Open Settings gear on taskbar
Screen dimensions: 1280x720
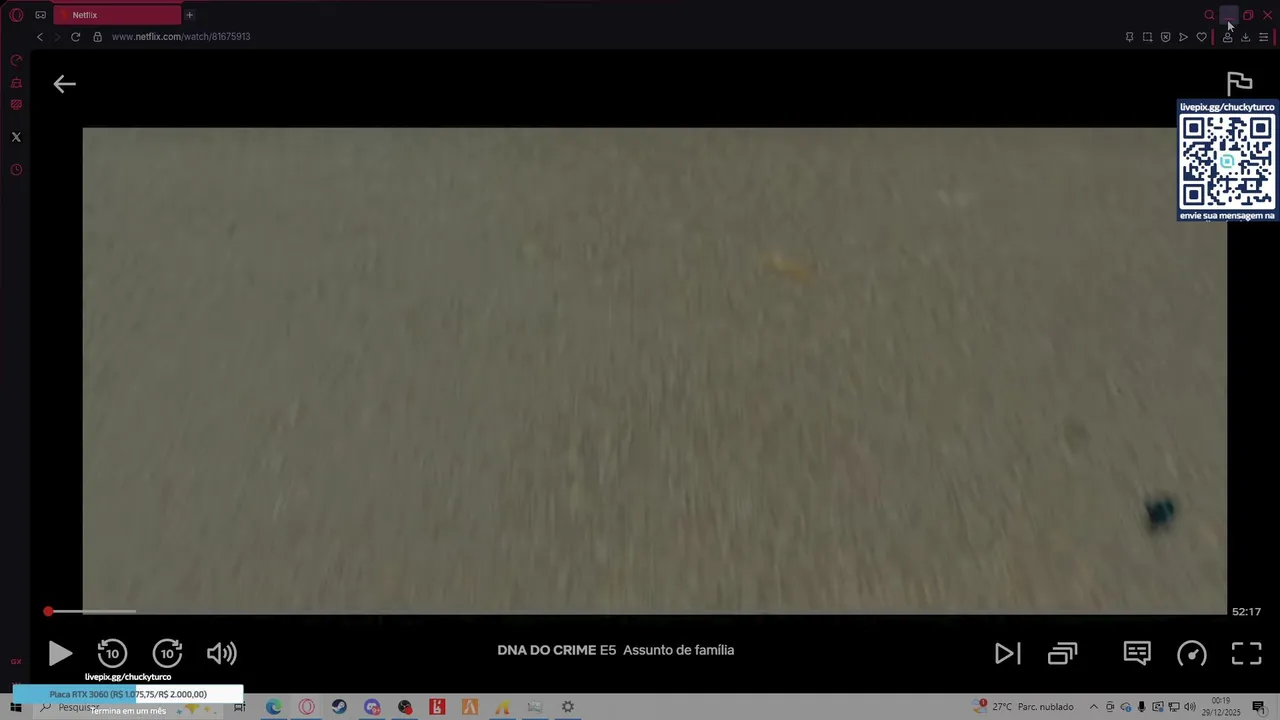tap(568, 707)
